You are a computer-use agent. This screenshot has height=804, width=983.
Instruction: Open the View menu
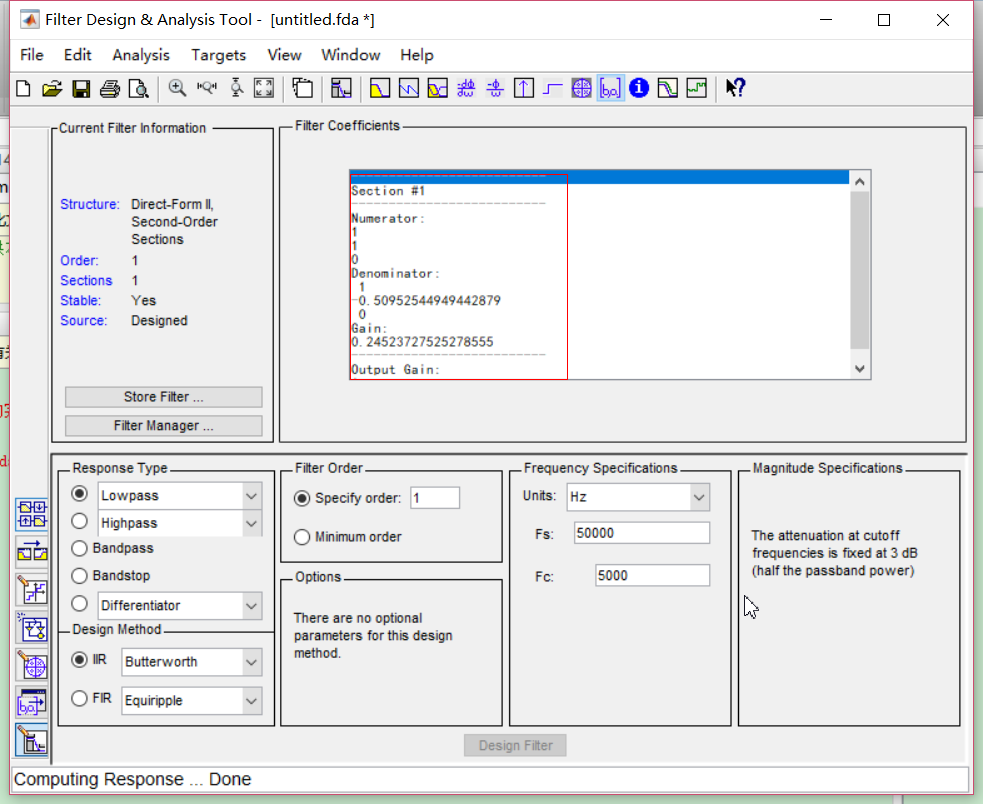285,55
